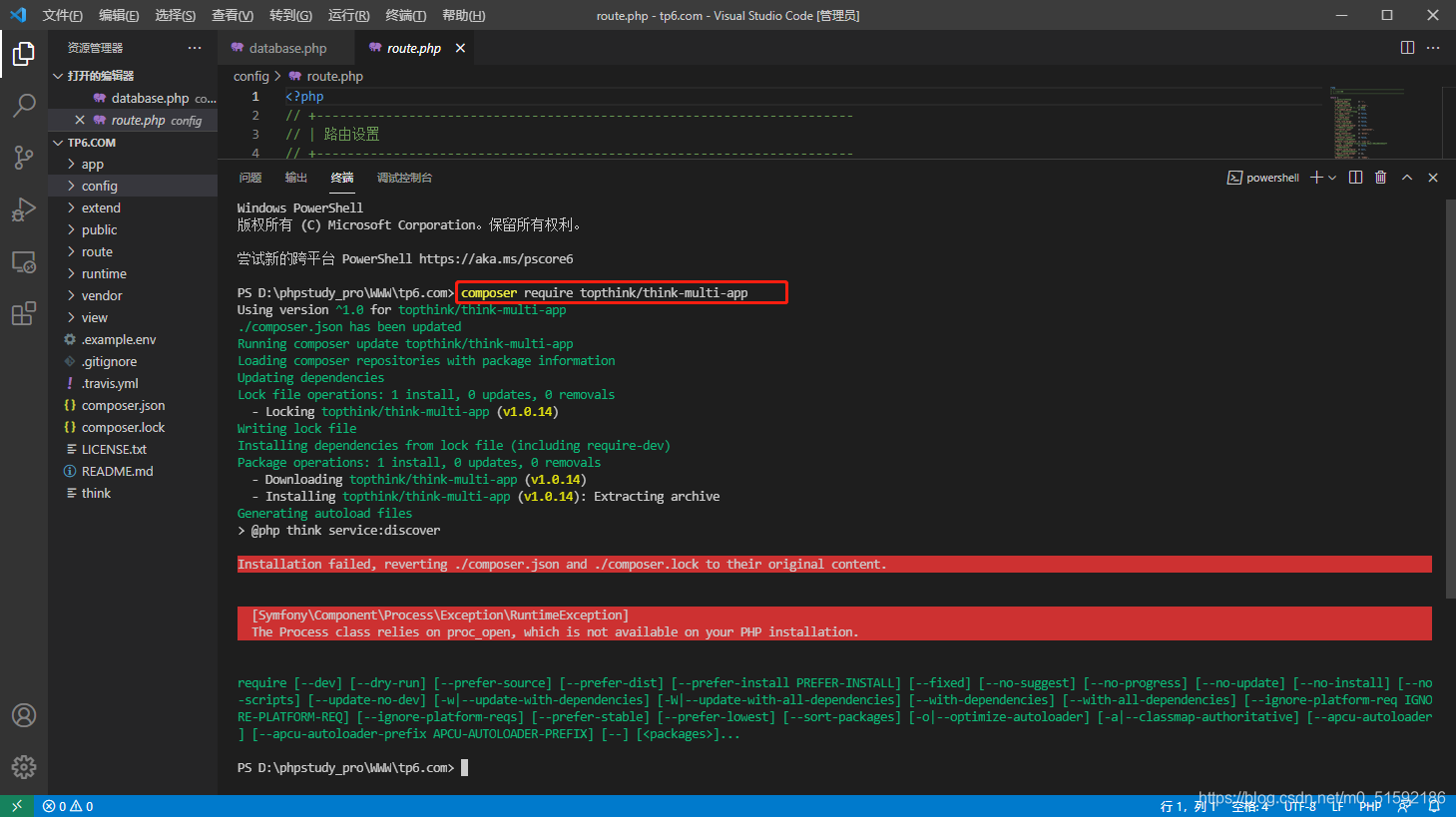Click the remote window status bar icon

pyautogui.click(x=17, y=806)
